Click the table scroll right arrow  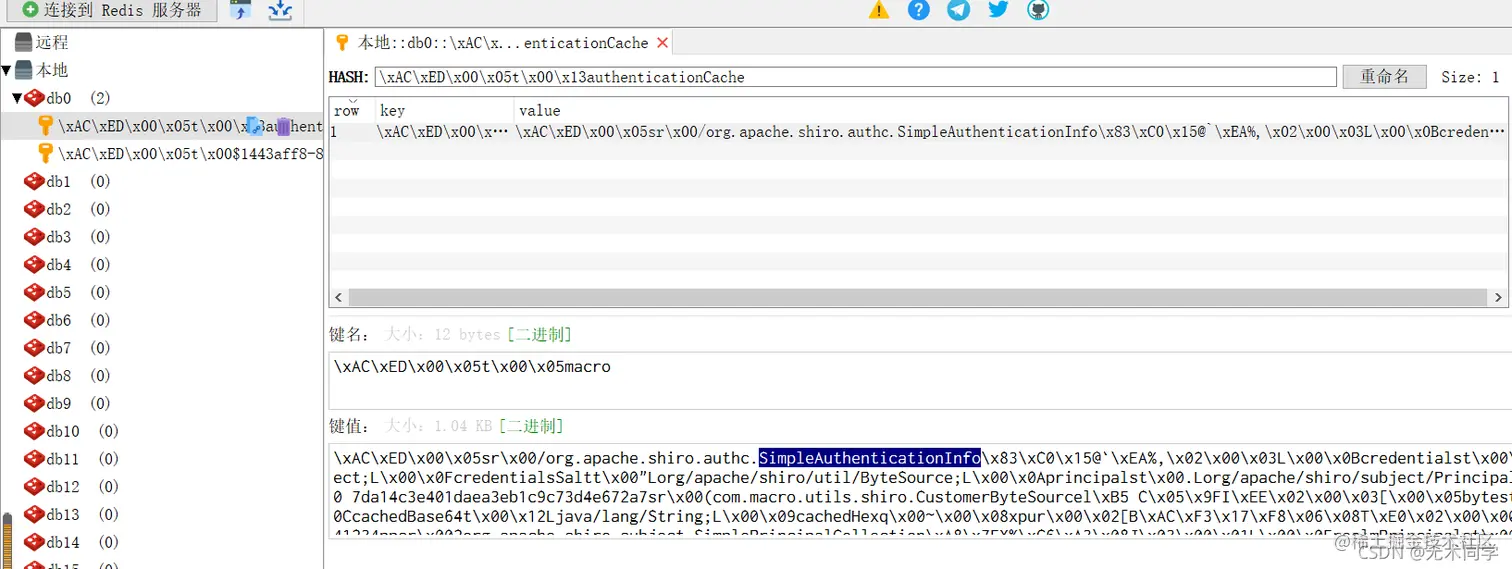[1498, 298]
